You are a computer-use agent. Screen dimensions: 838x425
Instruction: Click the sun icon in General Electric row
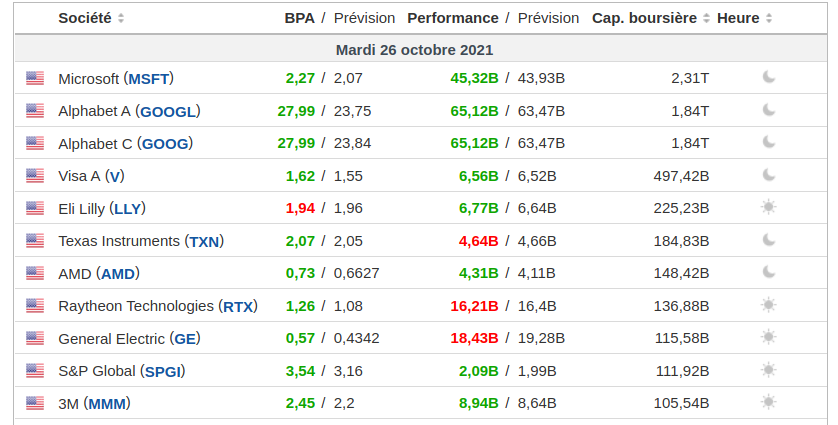768,338
